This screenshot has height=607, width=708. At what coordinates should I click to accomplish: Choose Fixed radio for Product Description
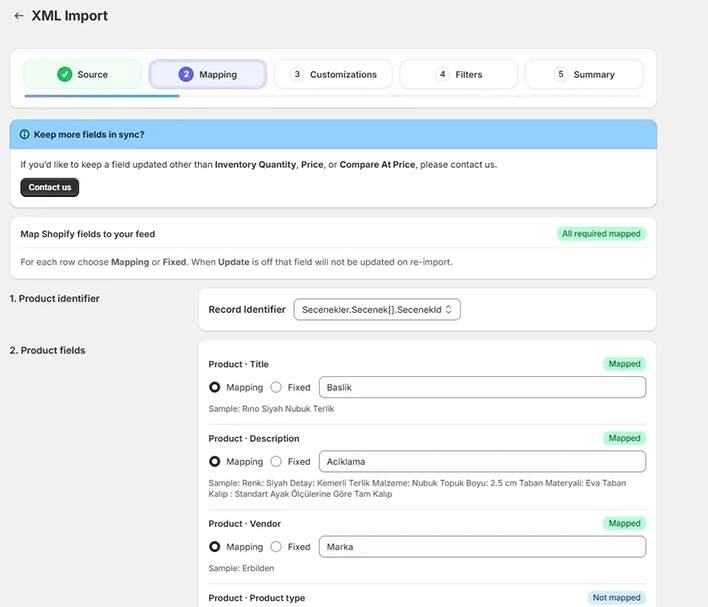tap(276, 461)
